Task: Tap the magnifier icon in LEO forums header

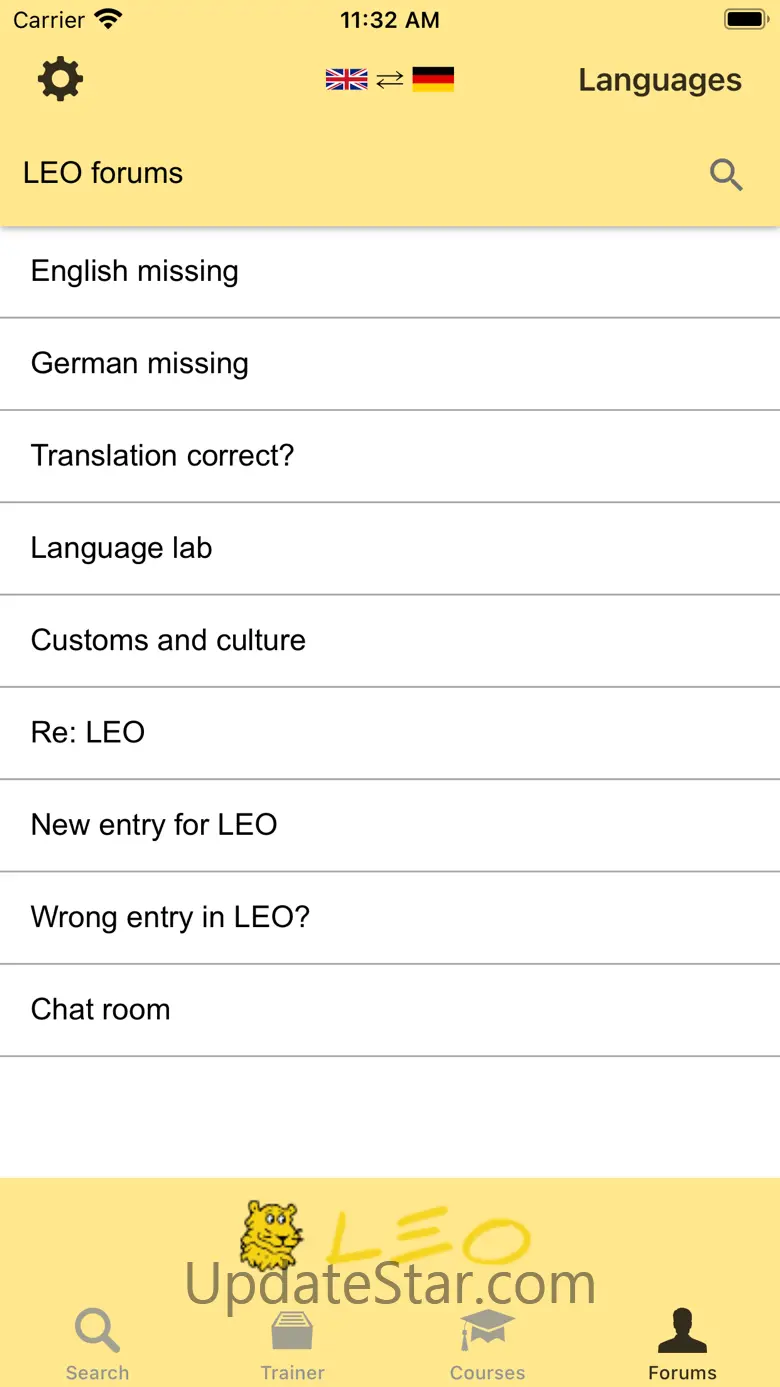Action: point(726,175)
